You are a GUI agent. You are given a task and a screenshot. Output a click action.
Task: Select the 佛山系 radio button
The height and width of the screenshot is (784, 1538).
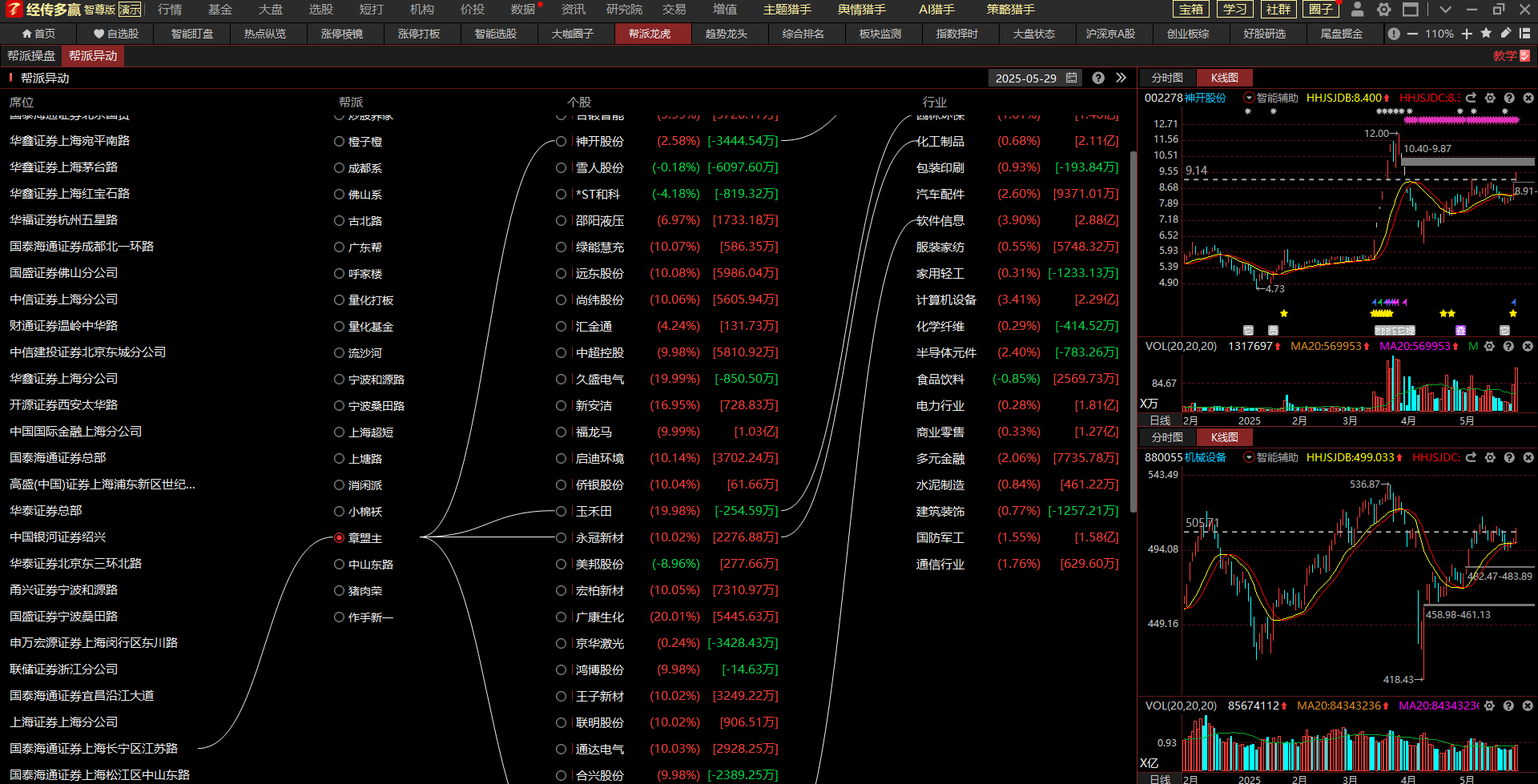(x=339, y=195)
